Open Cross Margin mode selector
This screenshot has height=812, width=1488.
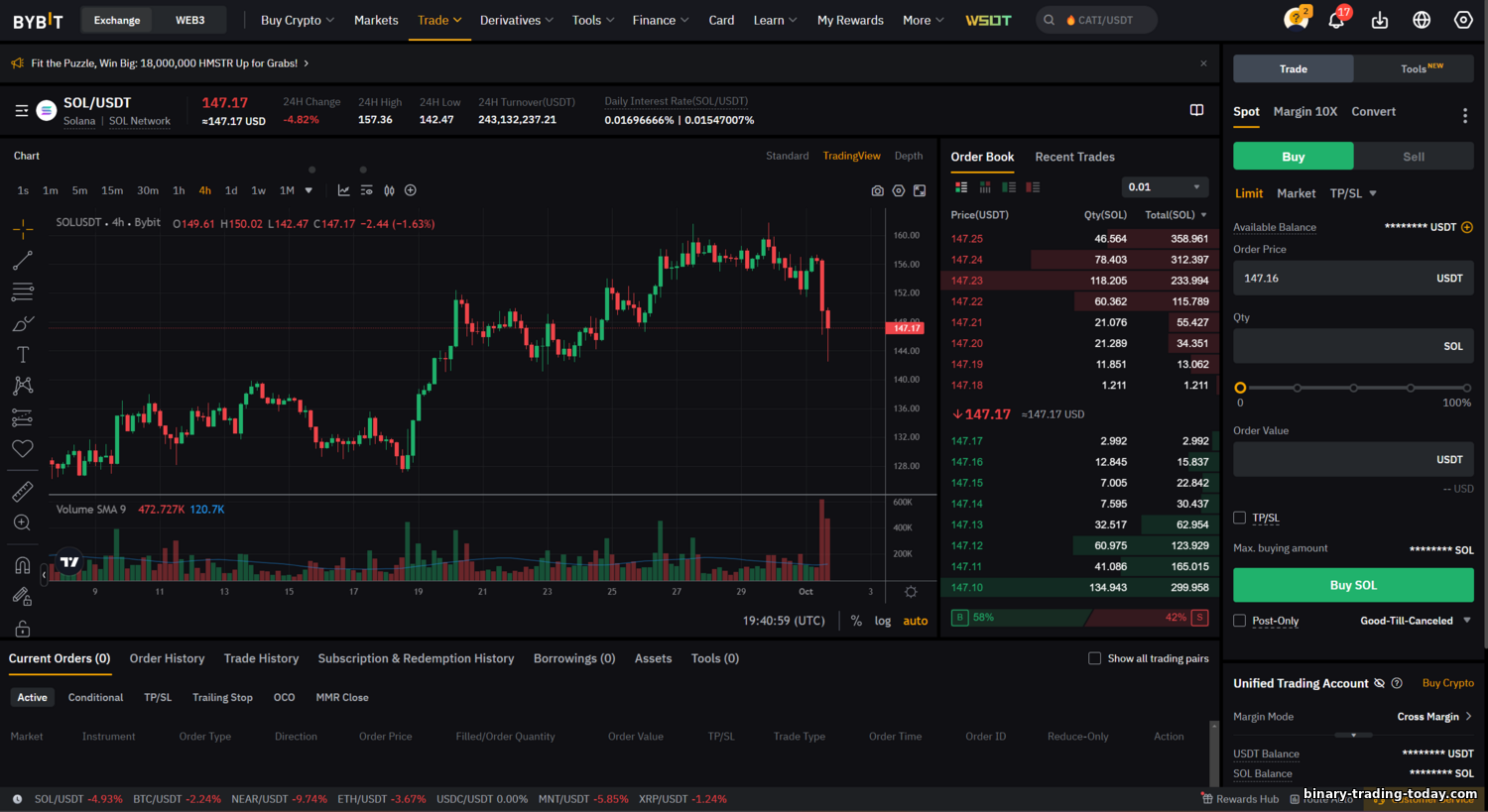click(1434, 717)
